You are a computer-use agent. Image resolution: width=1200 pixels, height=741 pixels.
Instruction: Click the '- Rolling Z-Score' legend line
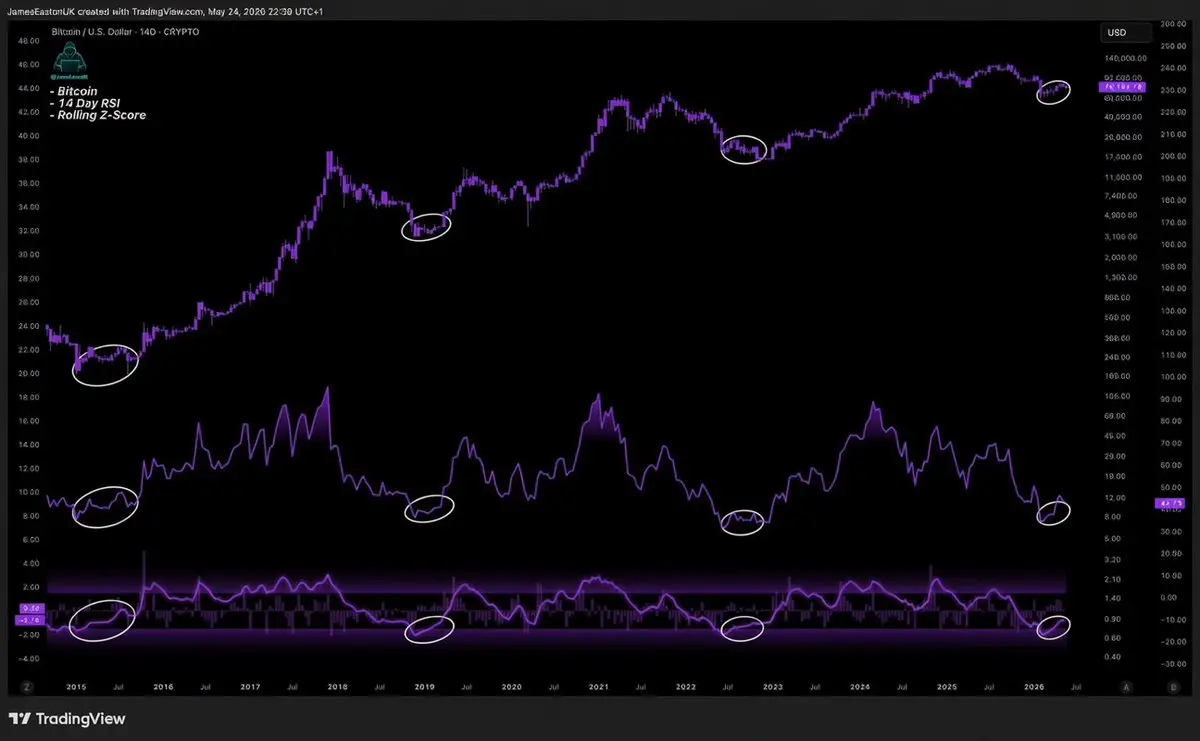point(97,115)
